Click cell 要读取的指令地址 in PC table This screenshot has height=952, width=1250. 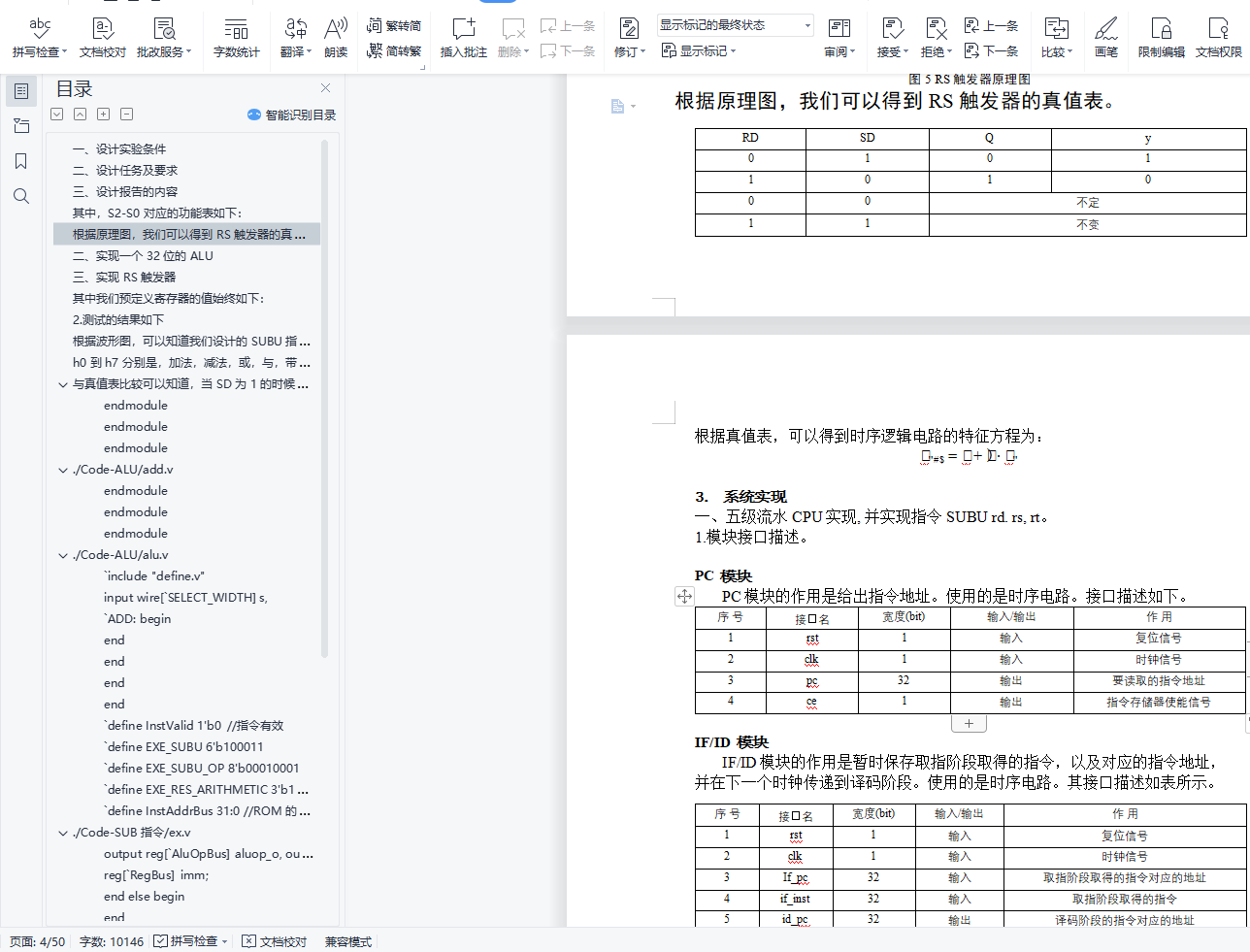(1159, 681)
